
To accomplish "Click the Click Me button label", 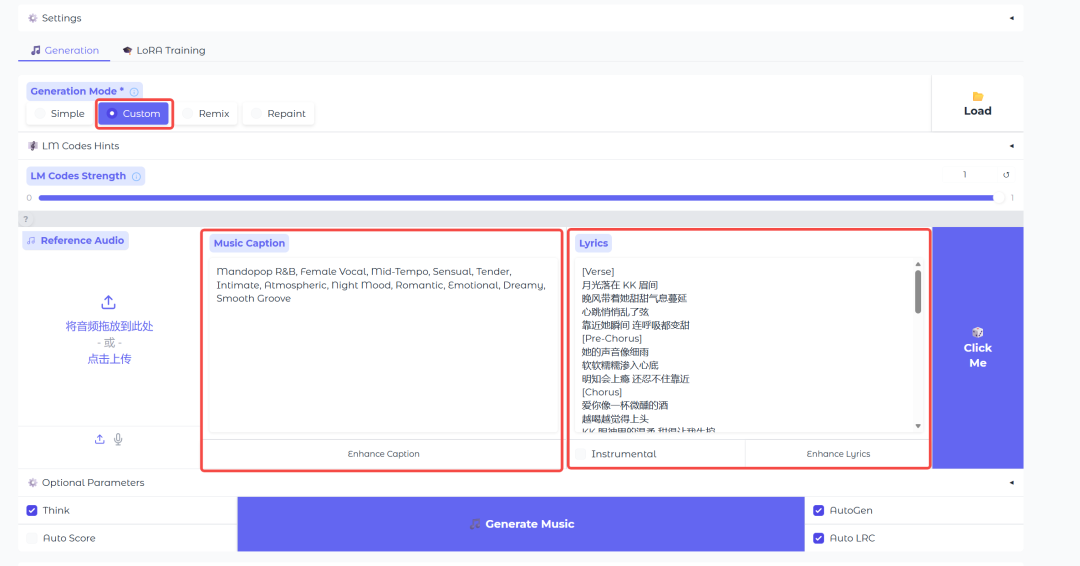I will [x=977, y=355].
